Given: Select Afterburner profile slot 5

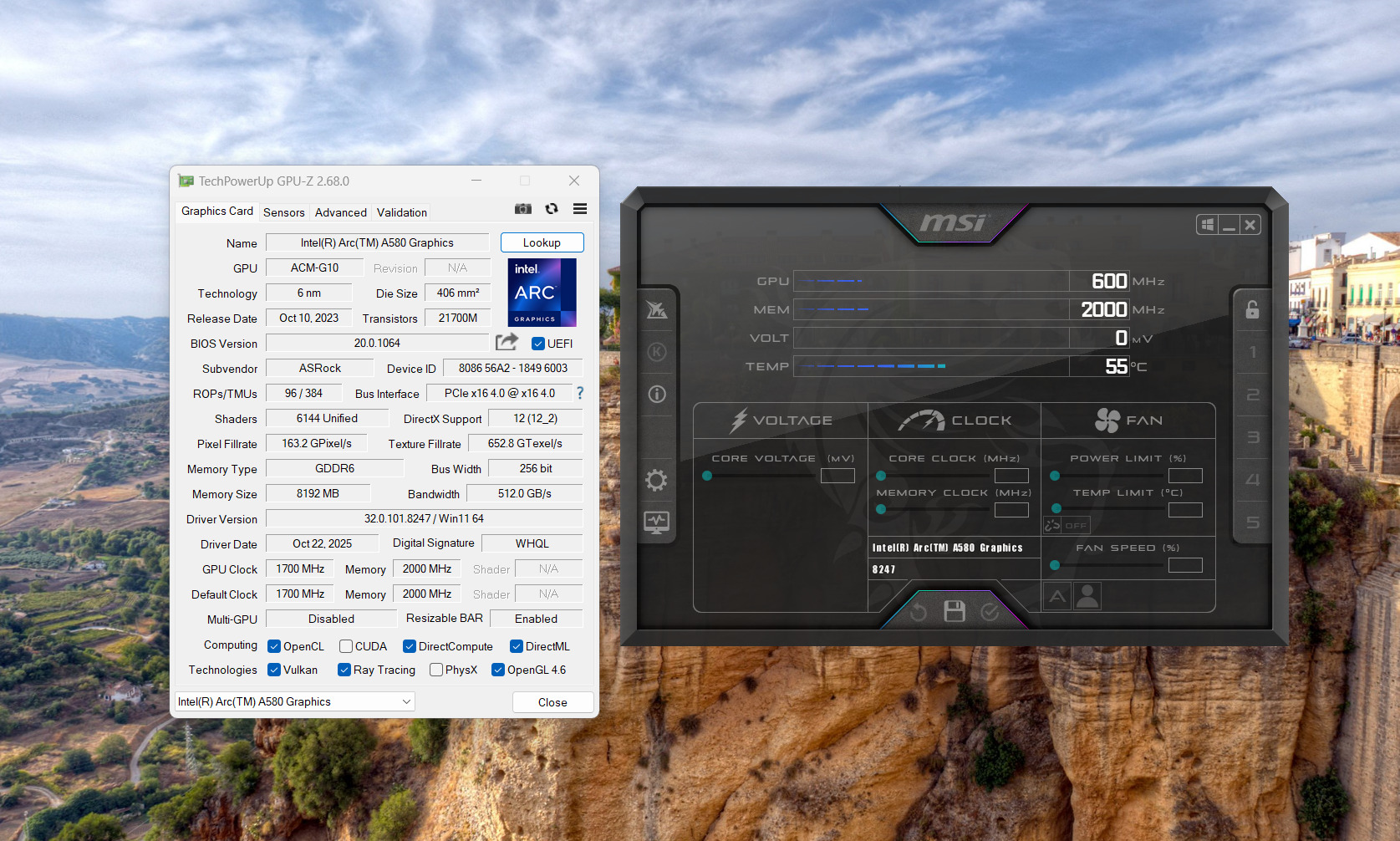Looking at the screenshot, I should (1253, 522).
